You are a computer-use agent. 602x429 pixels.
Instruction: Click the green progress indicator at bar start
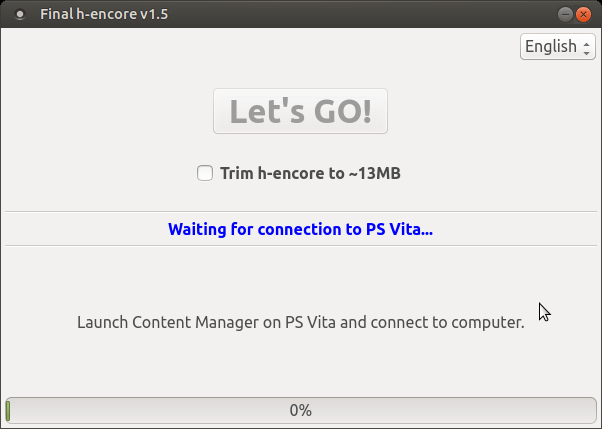tap(8, 410)
